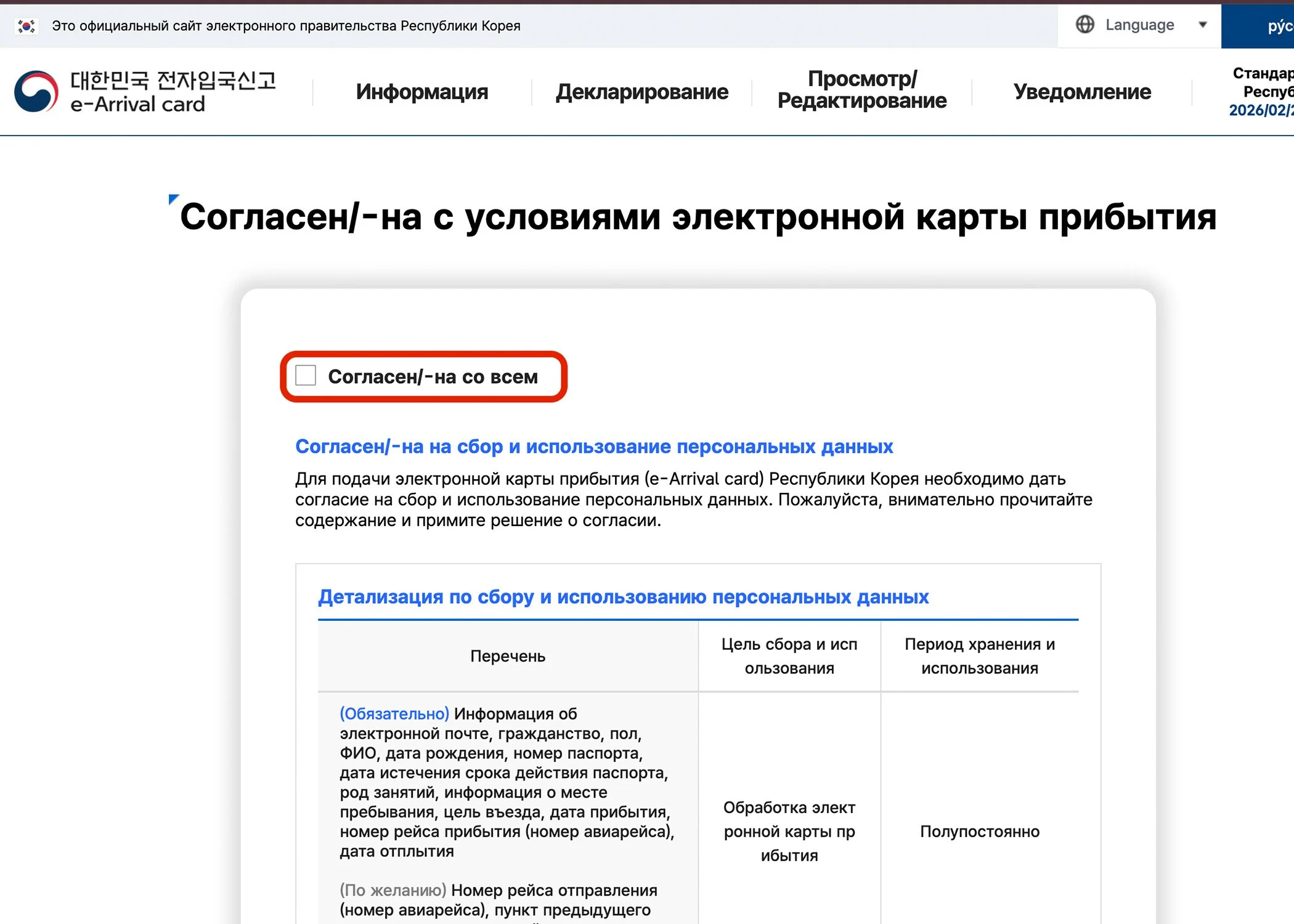Click the 'Период хранения и использования' column header
1294x924 pixels.
point(979,656)
